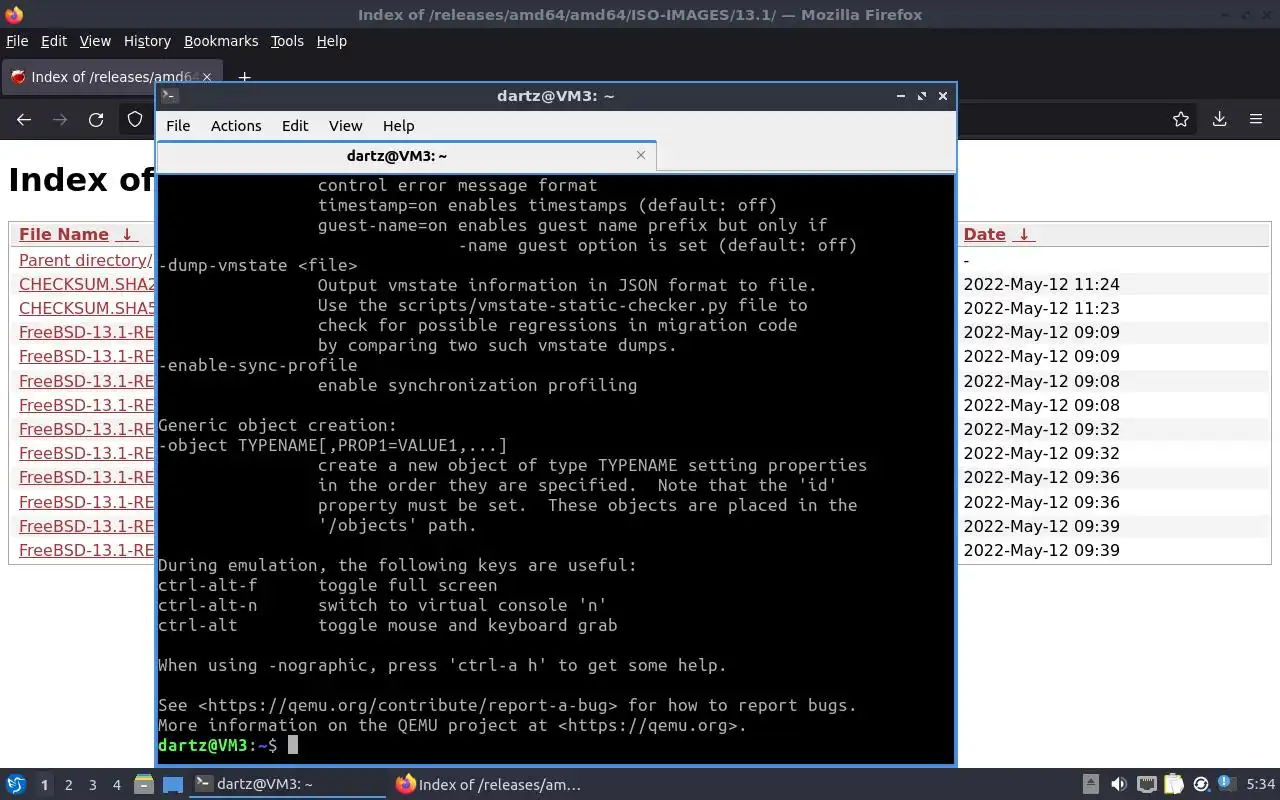This screenshot has height=800, width=1280.
Task: Open the first CHECKSUM.SHA2 link dated 11:24
Action: pos(87,284)
